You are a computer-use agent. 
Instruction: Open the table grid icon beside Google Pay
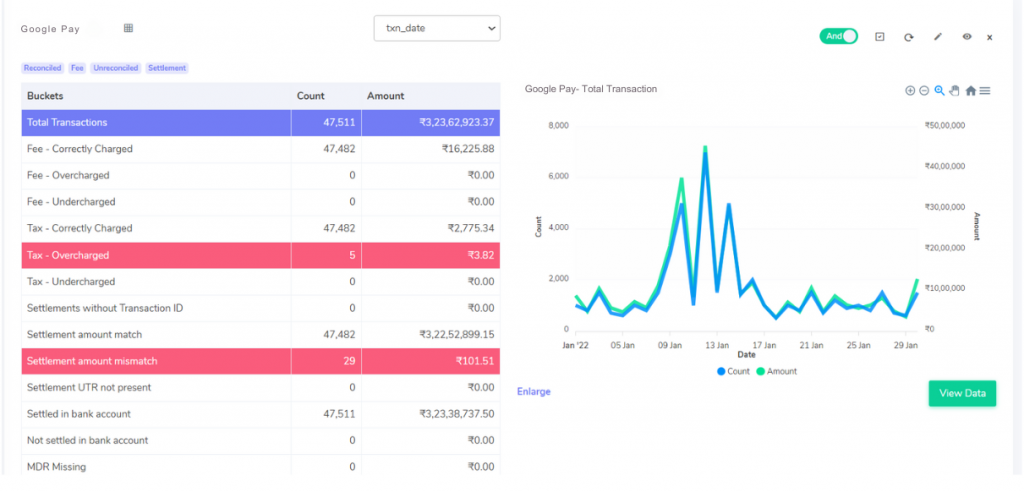(x=129, y=28)
